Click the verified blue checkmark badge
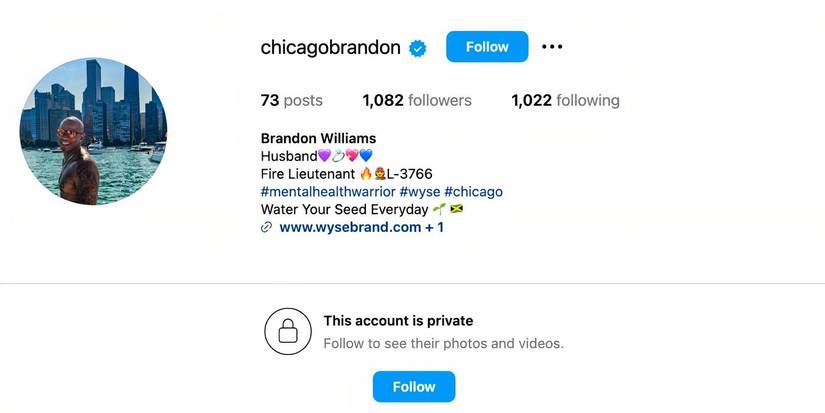 click(418, 48)
